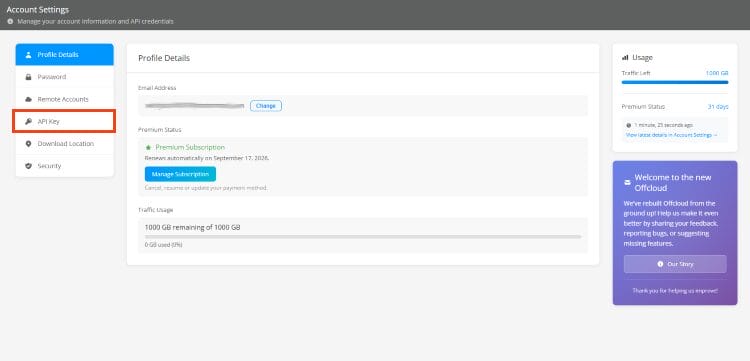Click the clock icon beside last update time
750x361 pixels.
click(x=629, y=125)
